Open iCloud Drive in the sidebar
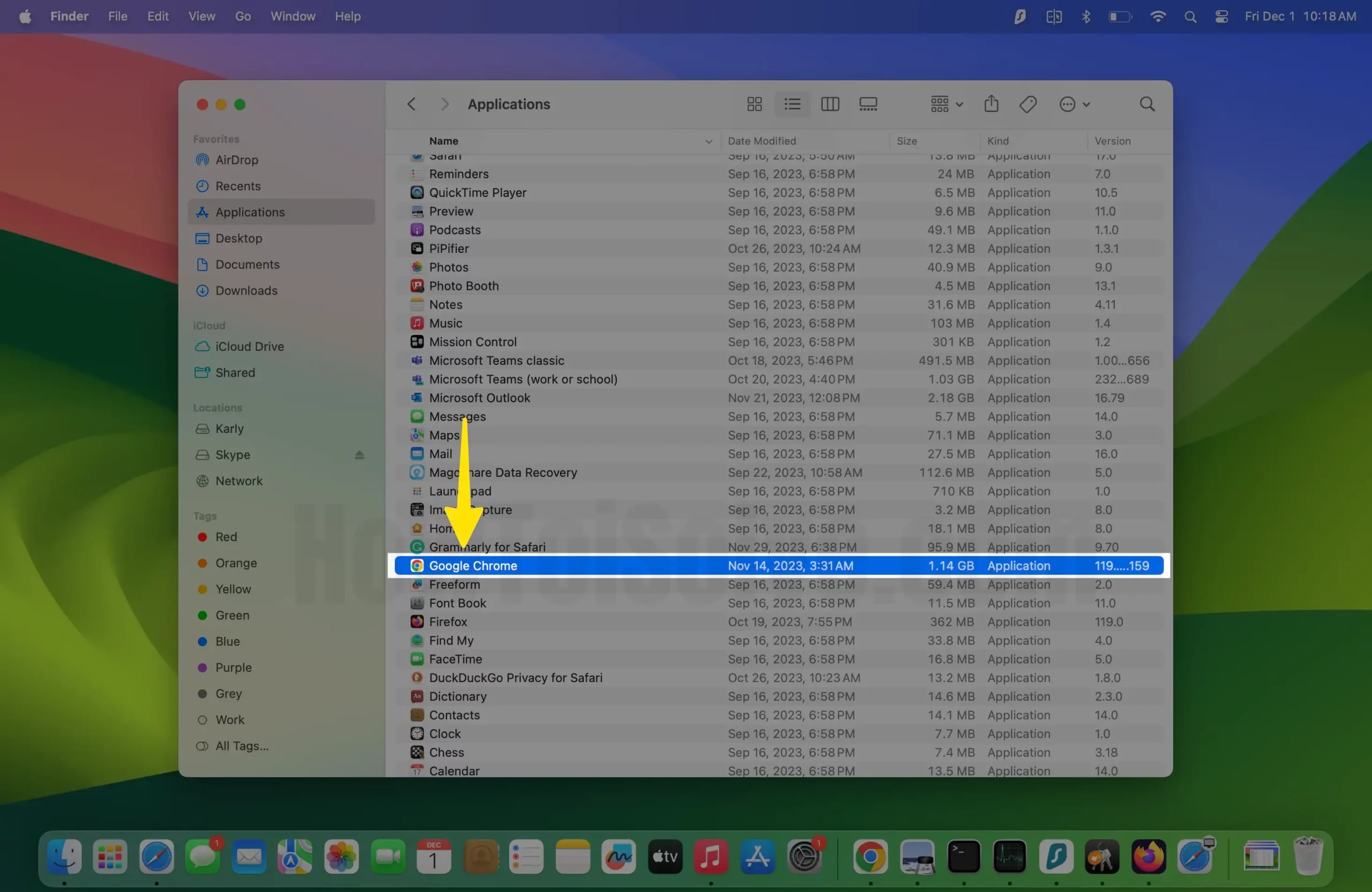This screenshot has height=892, width=1372. point(281,346)
